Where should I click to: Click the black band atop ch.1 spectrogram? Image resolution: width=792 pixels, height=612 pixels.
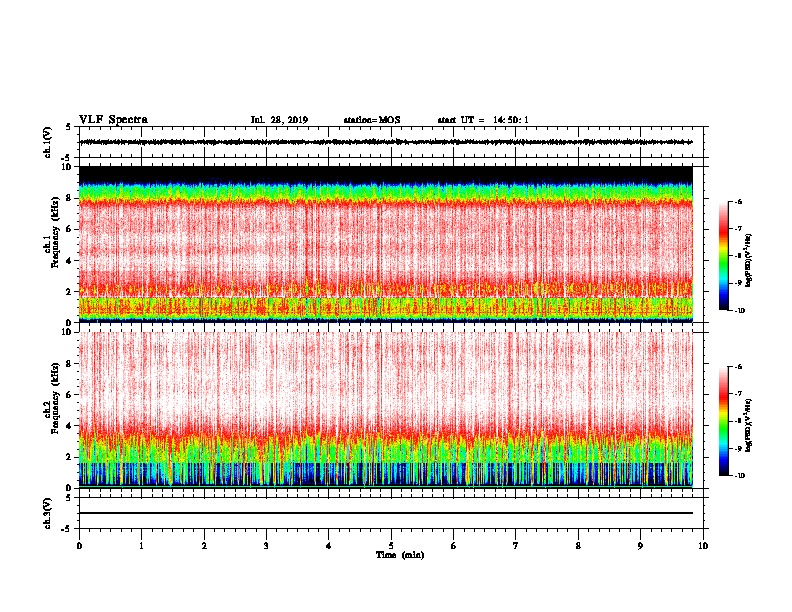386,175
